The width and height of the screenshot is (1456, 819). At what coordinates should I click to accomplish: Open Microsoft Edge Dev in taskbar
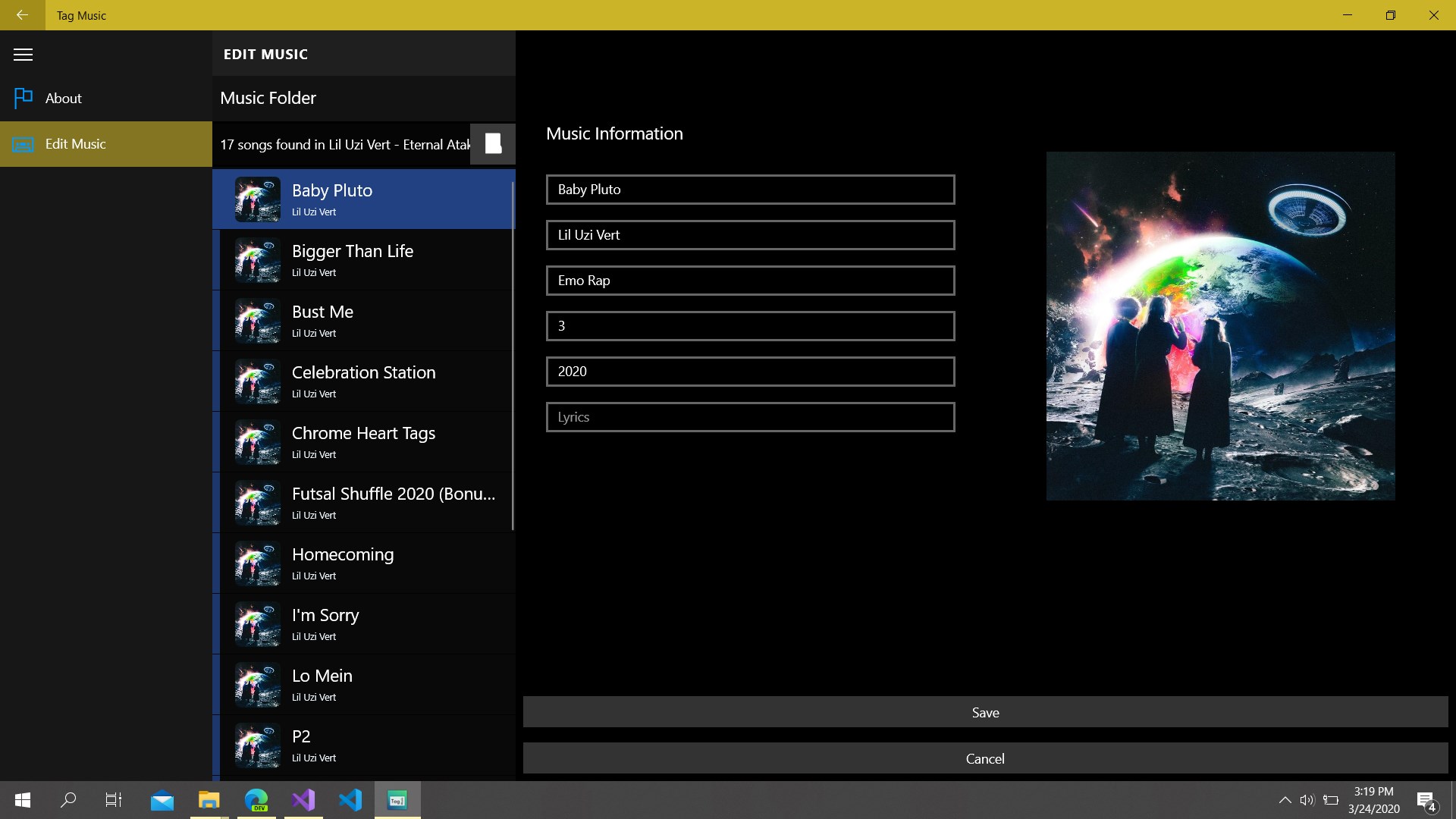tap(256, 800)
